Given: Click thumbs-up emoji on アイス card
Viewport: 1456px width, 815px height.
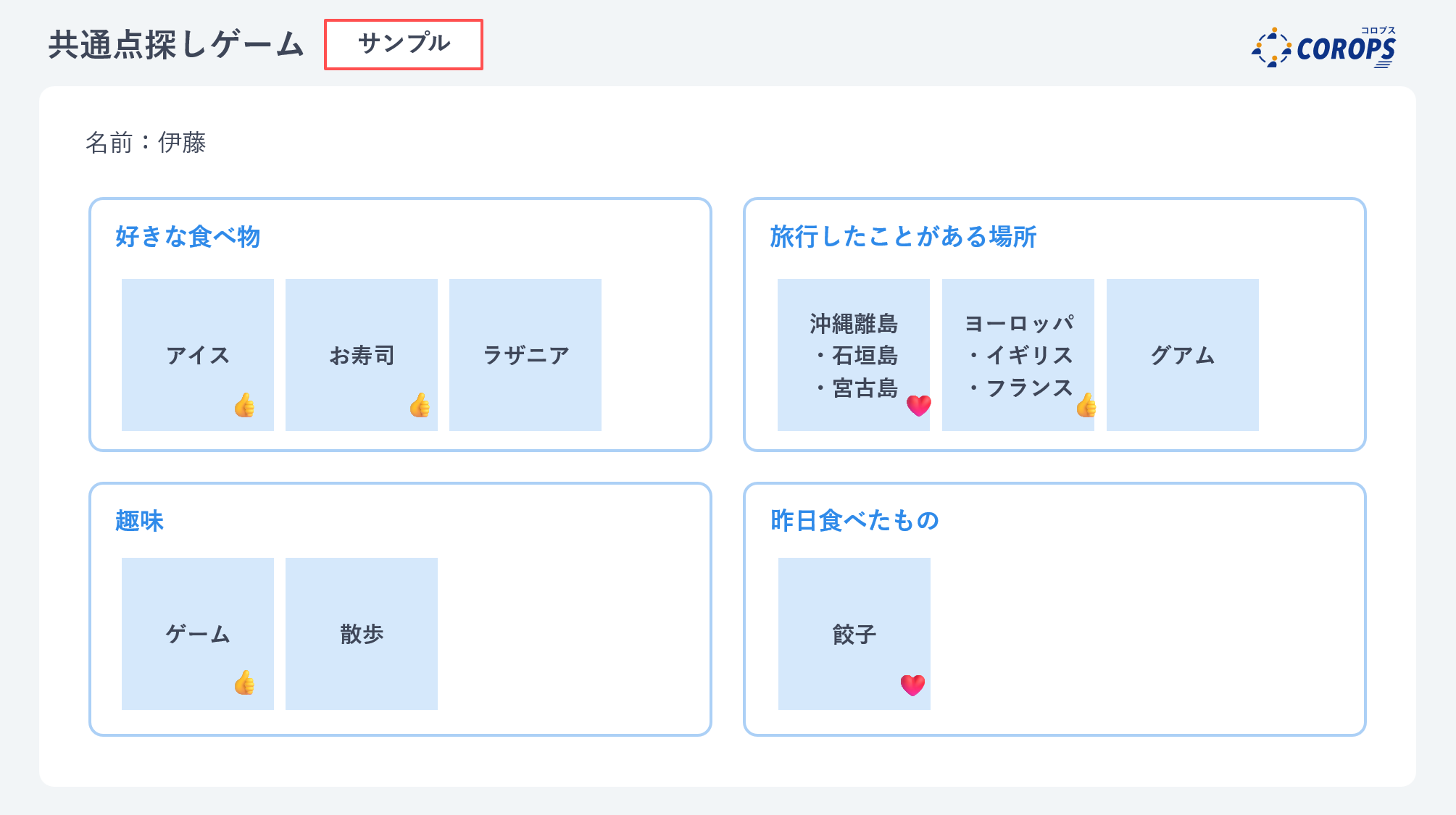Looking at the screenshot, I should coord(245,405).
